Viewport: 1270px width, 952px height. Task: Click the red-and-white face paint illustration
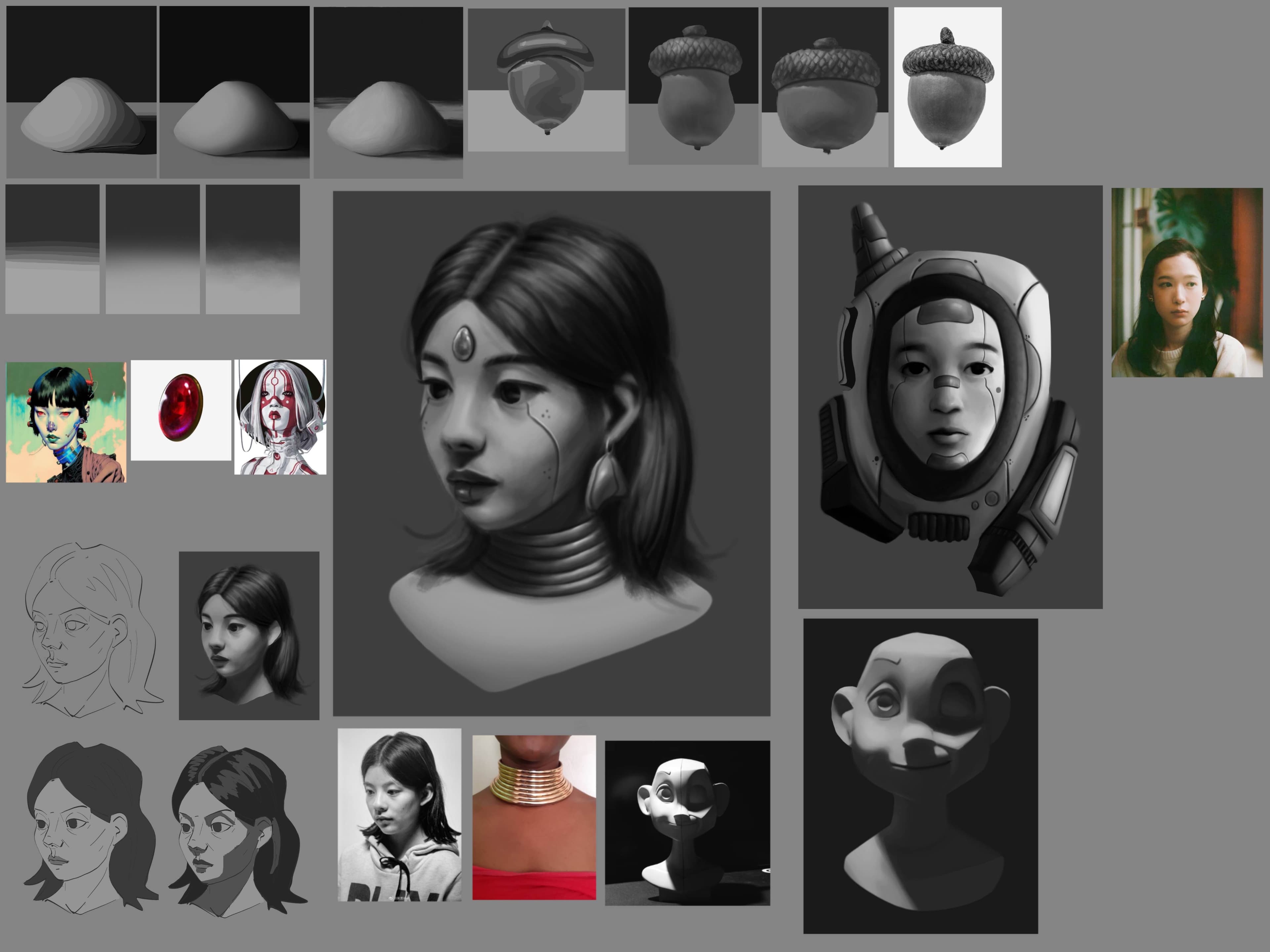(280, 416)
